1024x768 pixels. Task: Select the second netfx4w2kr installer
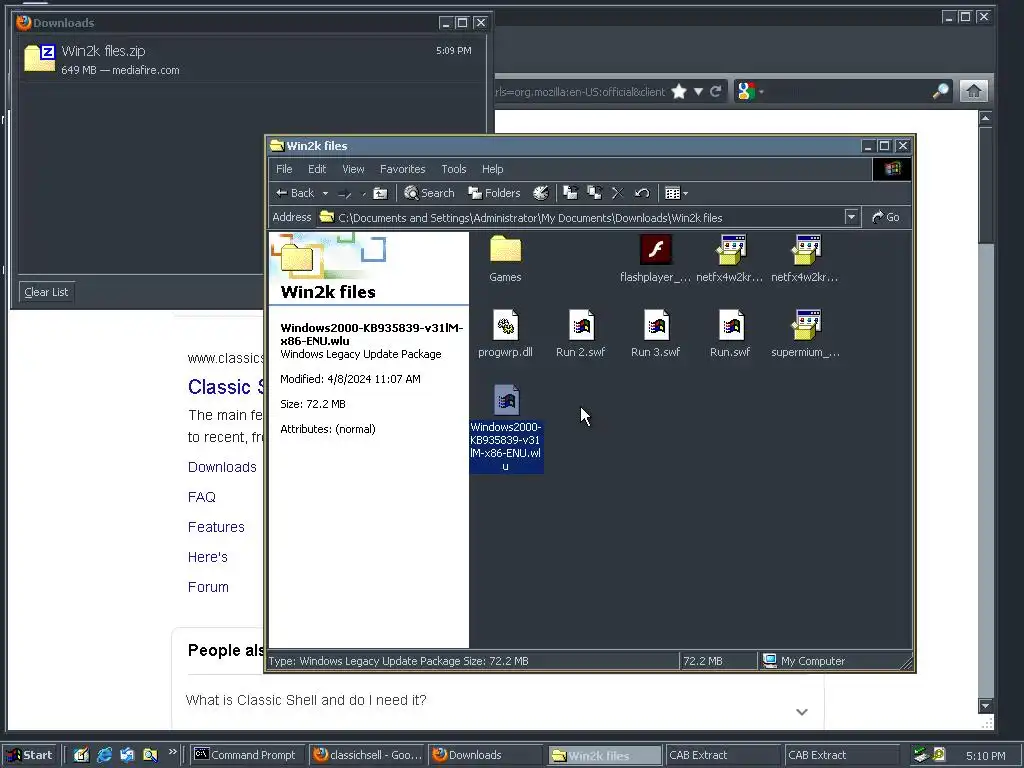[805, 259]
